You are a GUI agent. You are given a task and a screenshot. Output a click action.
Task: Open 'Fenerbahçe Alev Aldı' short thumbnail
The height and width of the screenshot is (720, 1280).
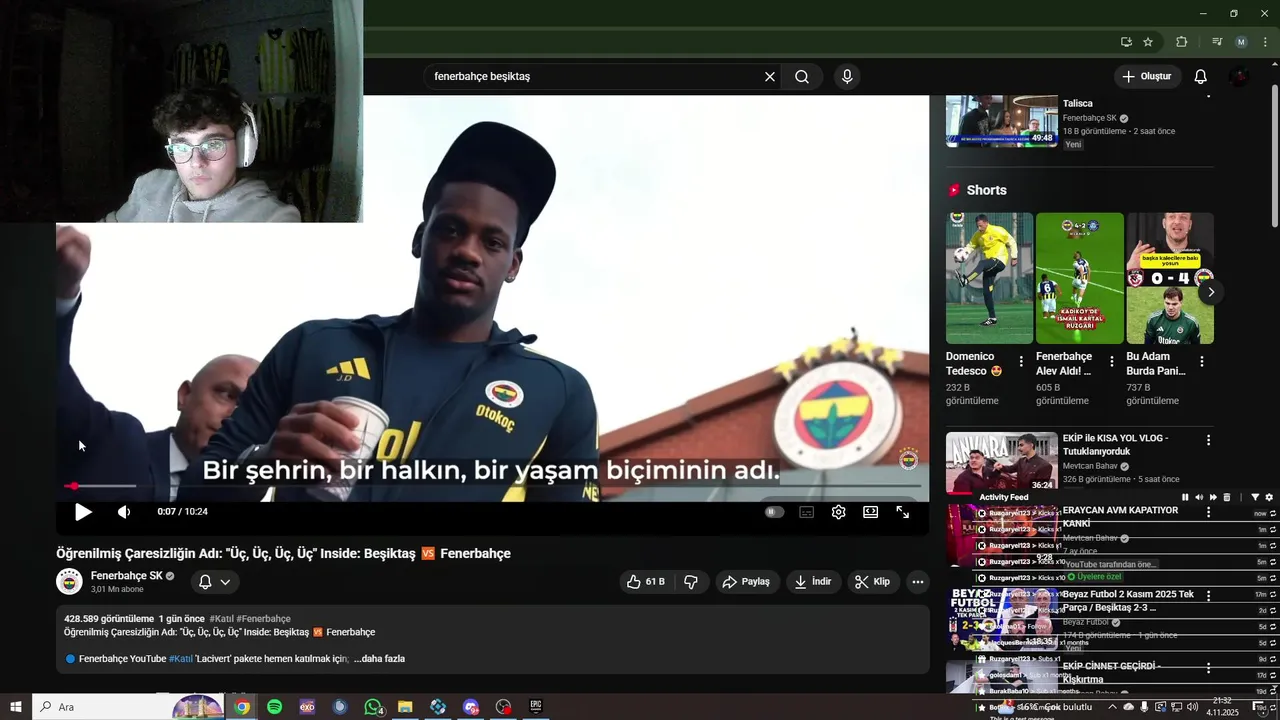click(x=1080, y=278)
